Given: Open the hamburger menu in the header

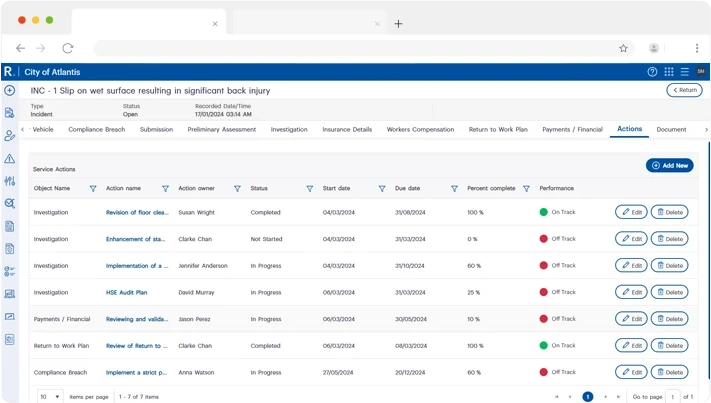Looking at the screenshot, I should (684, 72).
